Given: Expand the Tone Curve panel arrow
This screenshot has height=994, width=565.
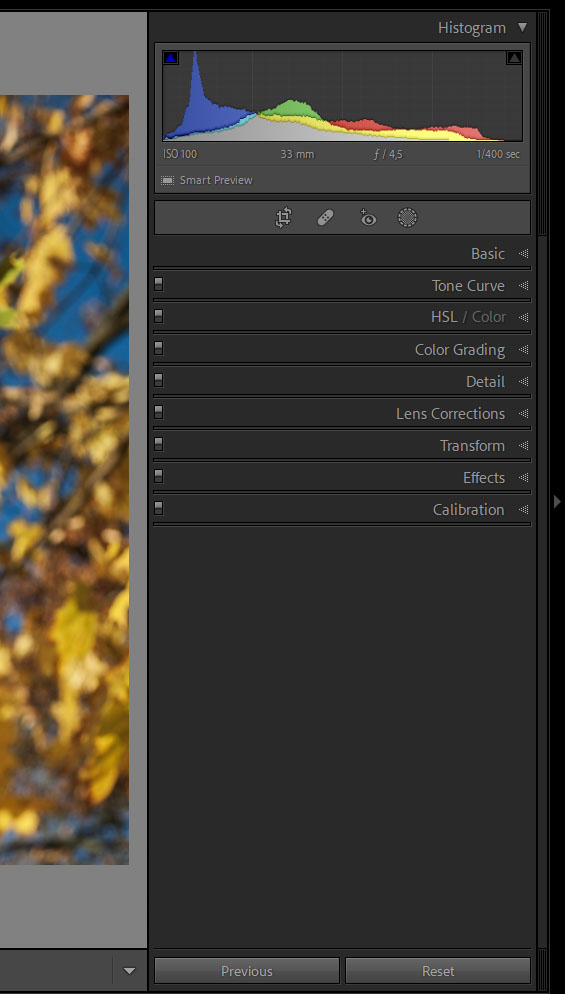Looking at the screenshot, I should click(523, 286).
